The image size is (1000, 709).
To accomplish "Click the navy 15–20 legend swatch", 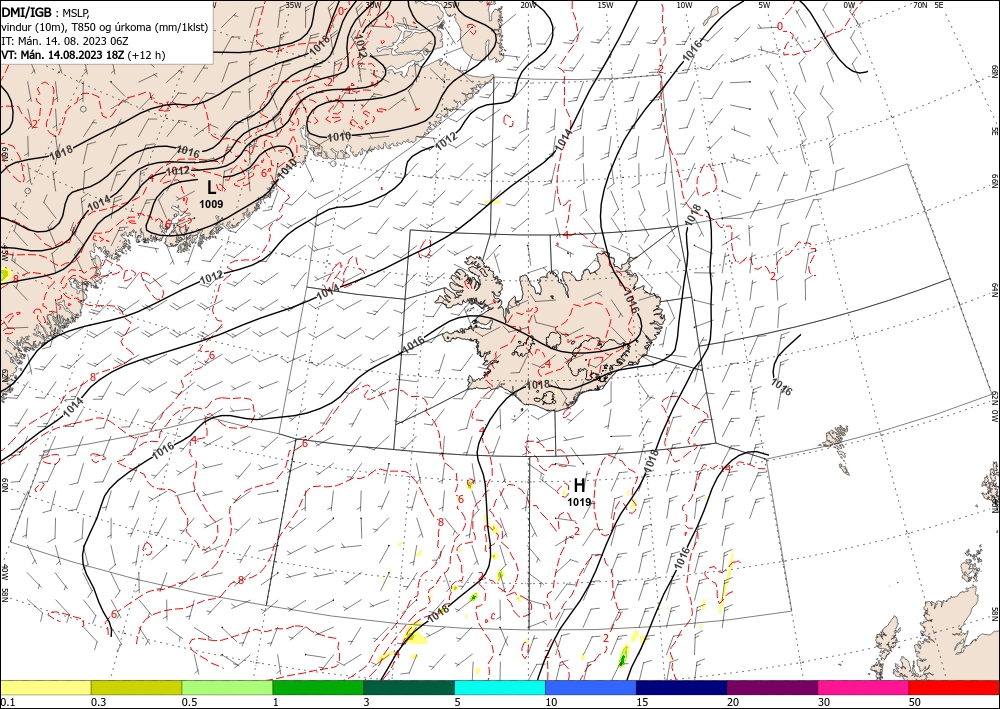I will click(x=682, y=687).
